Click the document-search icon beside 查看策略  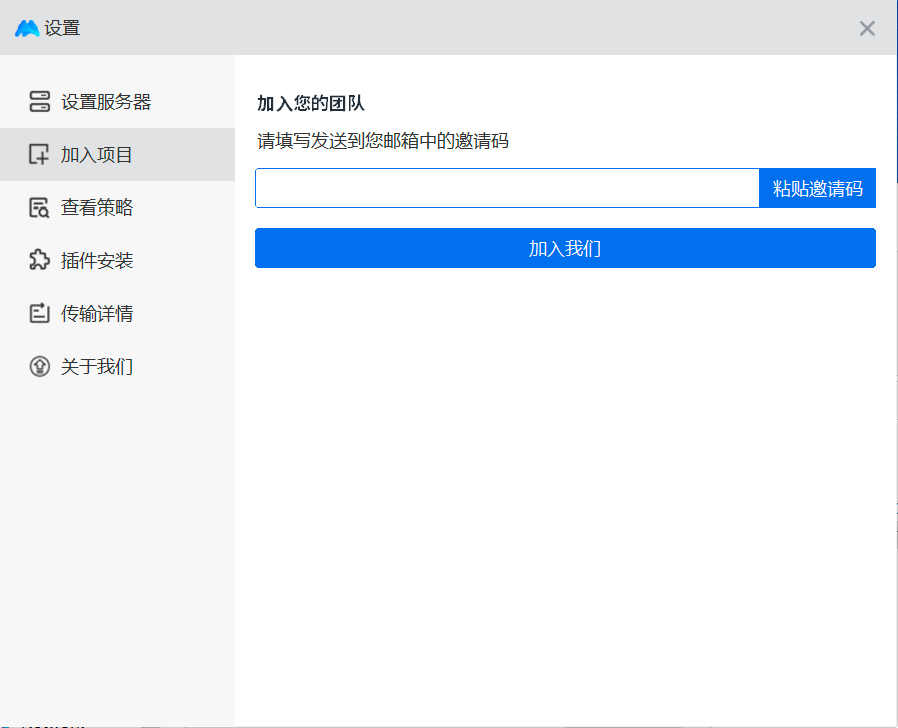pos(39,207)
